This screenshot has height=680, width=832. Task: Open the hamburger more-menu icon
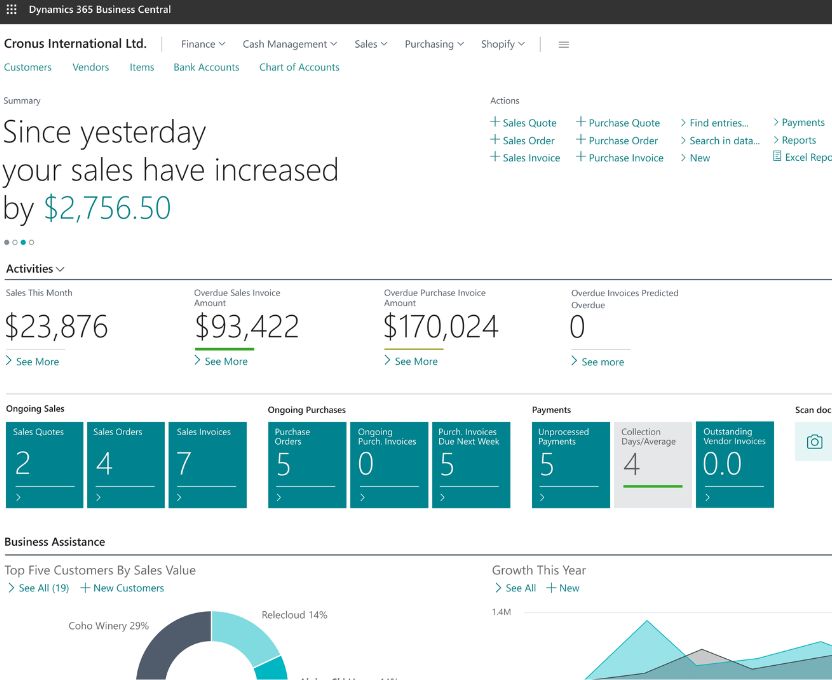(564, 45)
